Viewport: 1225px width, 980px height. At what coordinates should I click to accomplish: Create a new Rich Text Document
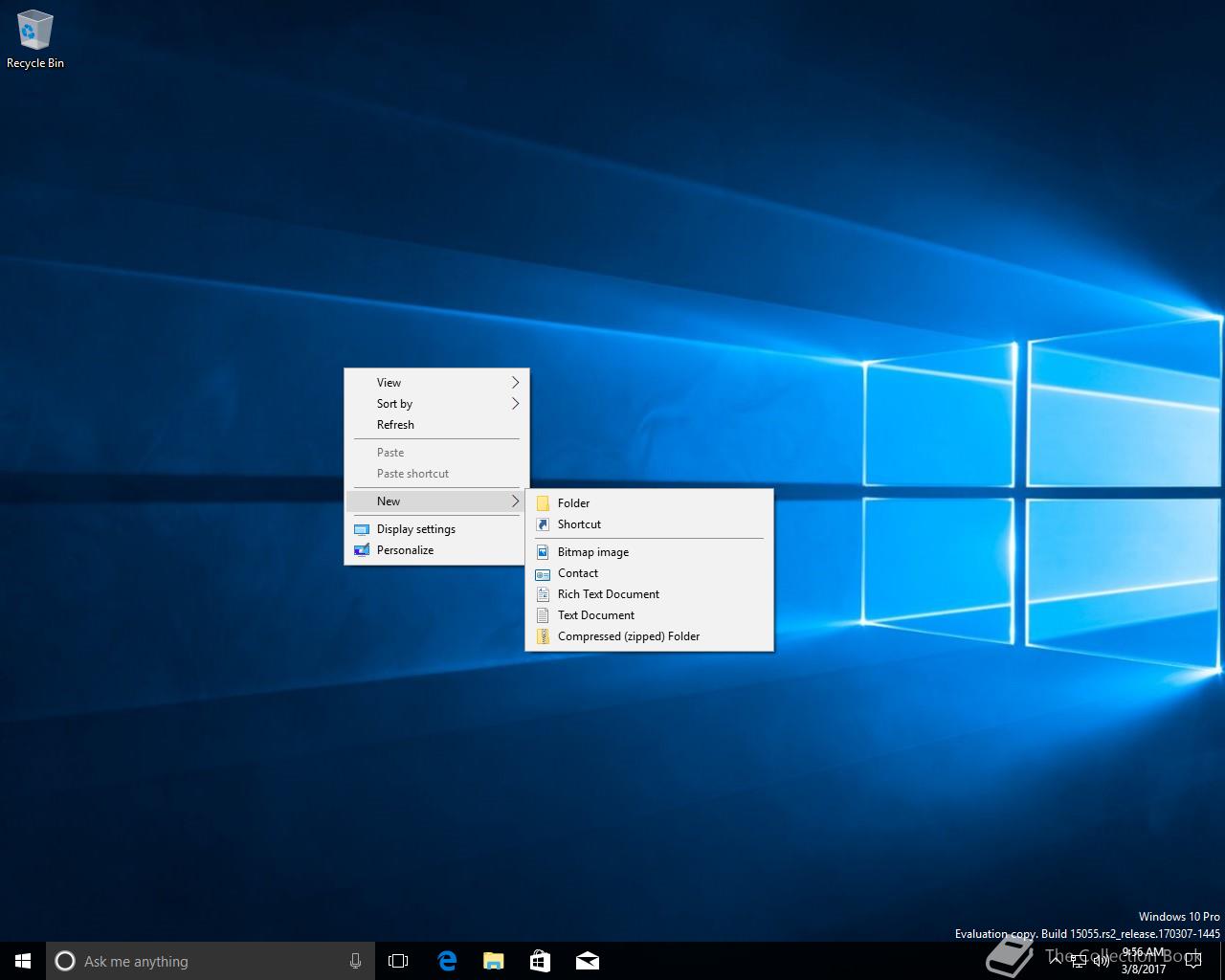(x=649, y=593)
